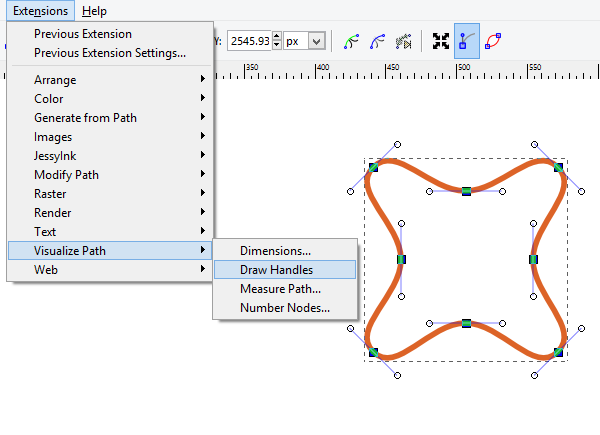Decrease Y value with down stepper arrow
The image size is (600, 435).
[x=277, y=45]
